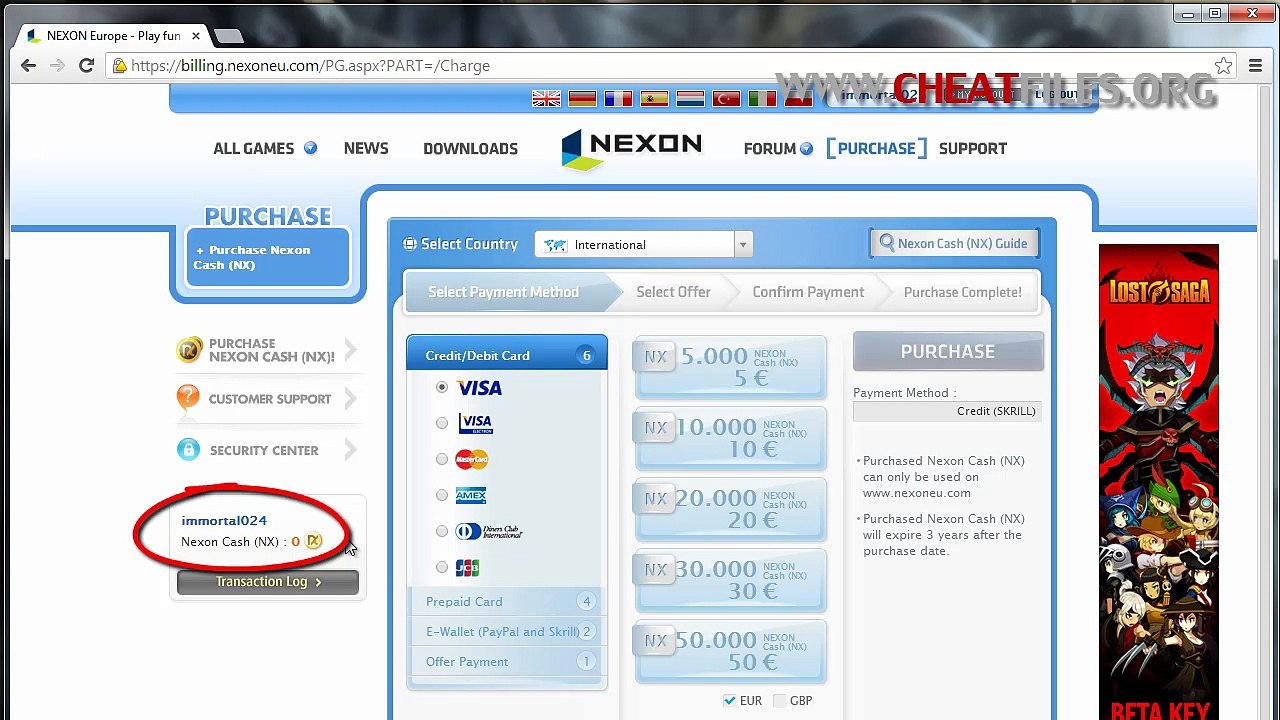Open the Transaction Log
Screen dimensions: 1280x720
[x=268, y=582]
